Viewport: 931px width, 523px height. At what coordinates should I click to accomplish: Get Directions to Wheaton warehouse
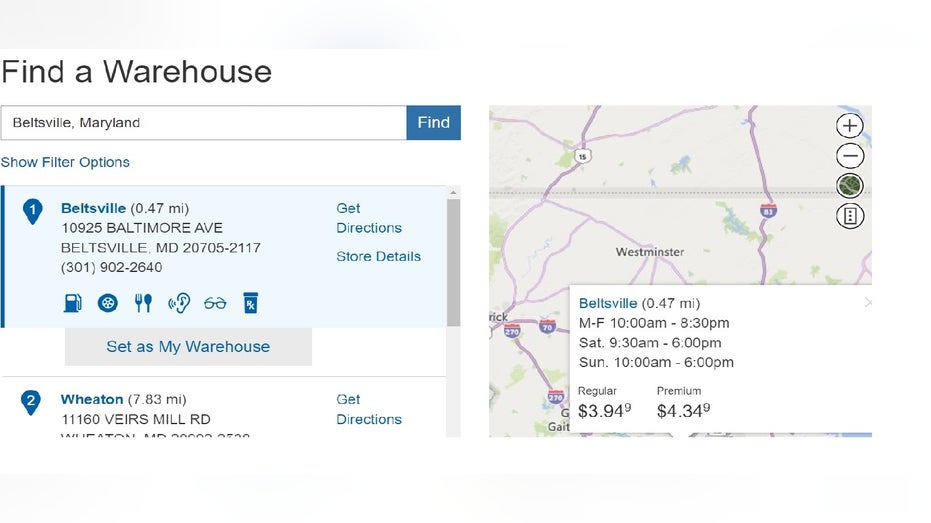369,409
